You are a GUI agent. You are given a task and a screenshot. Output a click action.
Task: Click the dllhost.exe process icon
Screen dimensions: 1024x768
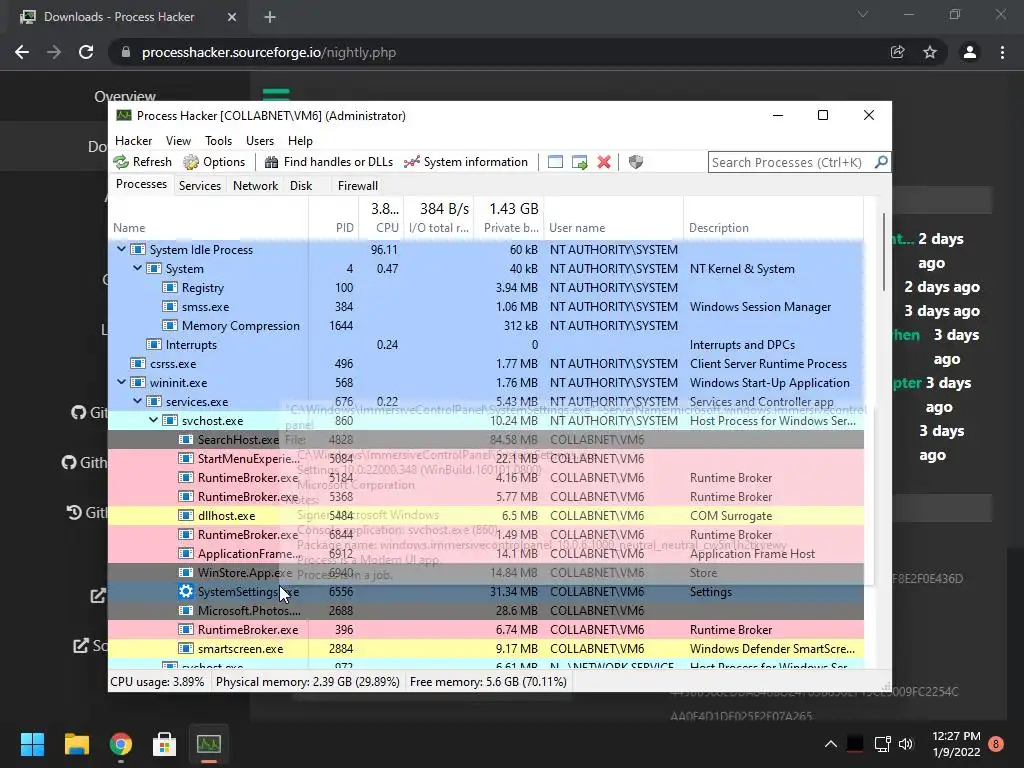point(186,515)
